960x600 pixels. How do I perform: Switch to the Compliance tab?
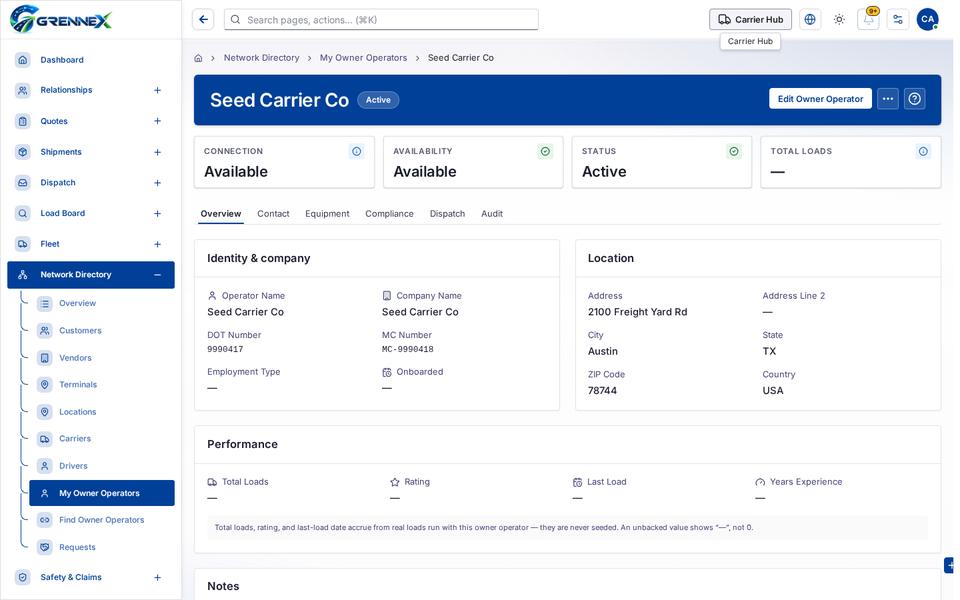(389, 214)
